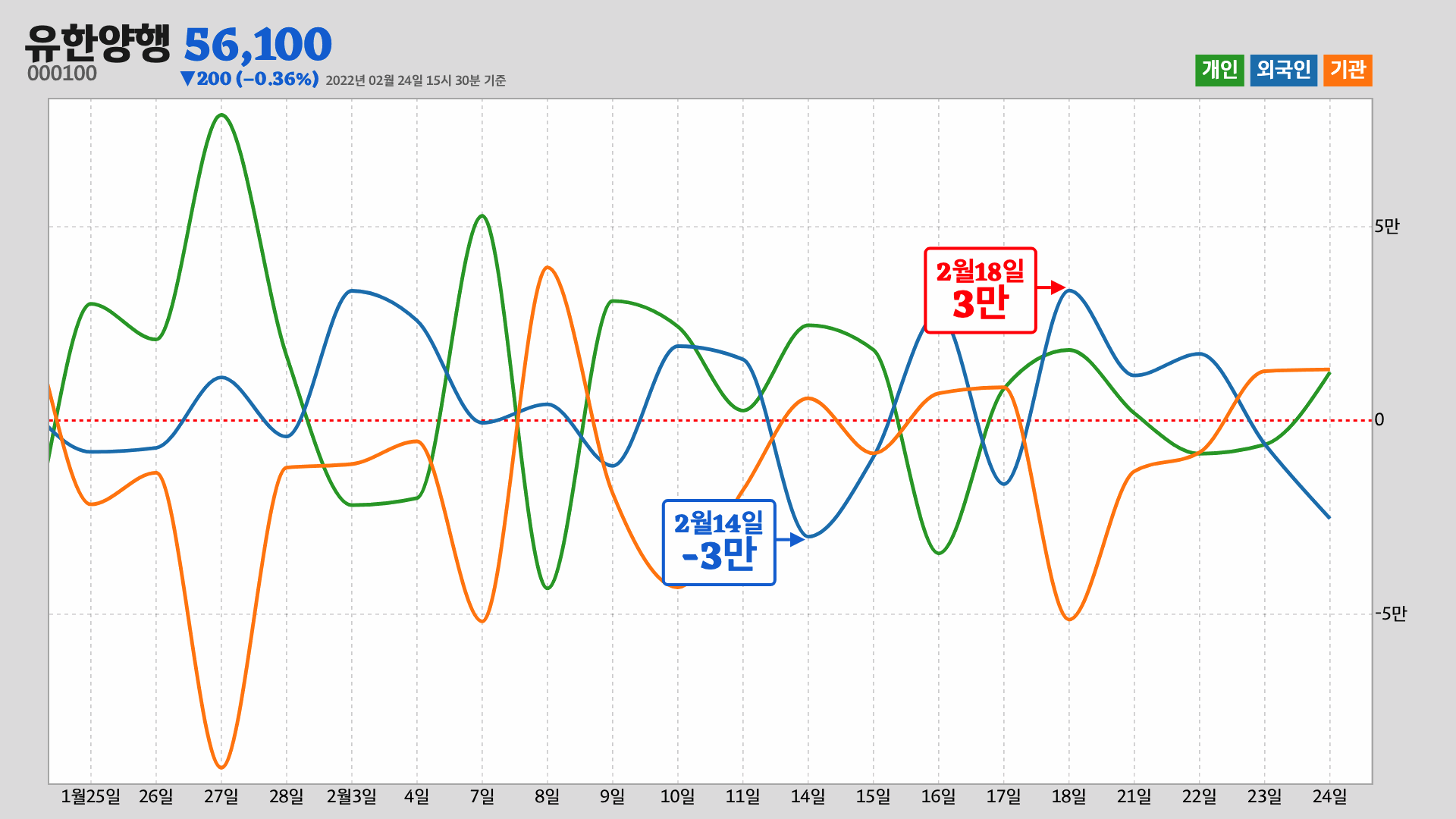The width and height of the screenshot is (1456, 819).
Task: Select the stock name 유한양행
Action: click(x=98, y=43)
